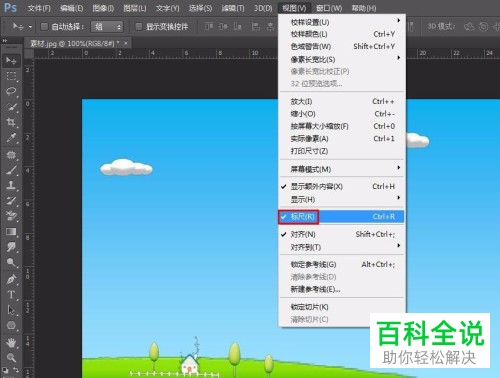
Task: Expand 像素长宽比(S) submenu
Action: (x=342, y=59)
